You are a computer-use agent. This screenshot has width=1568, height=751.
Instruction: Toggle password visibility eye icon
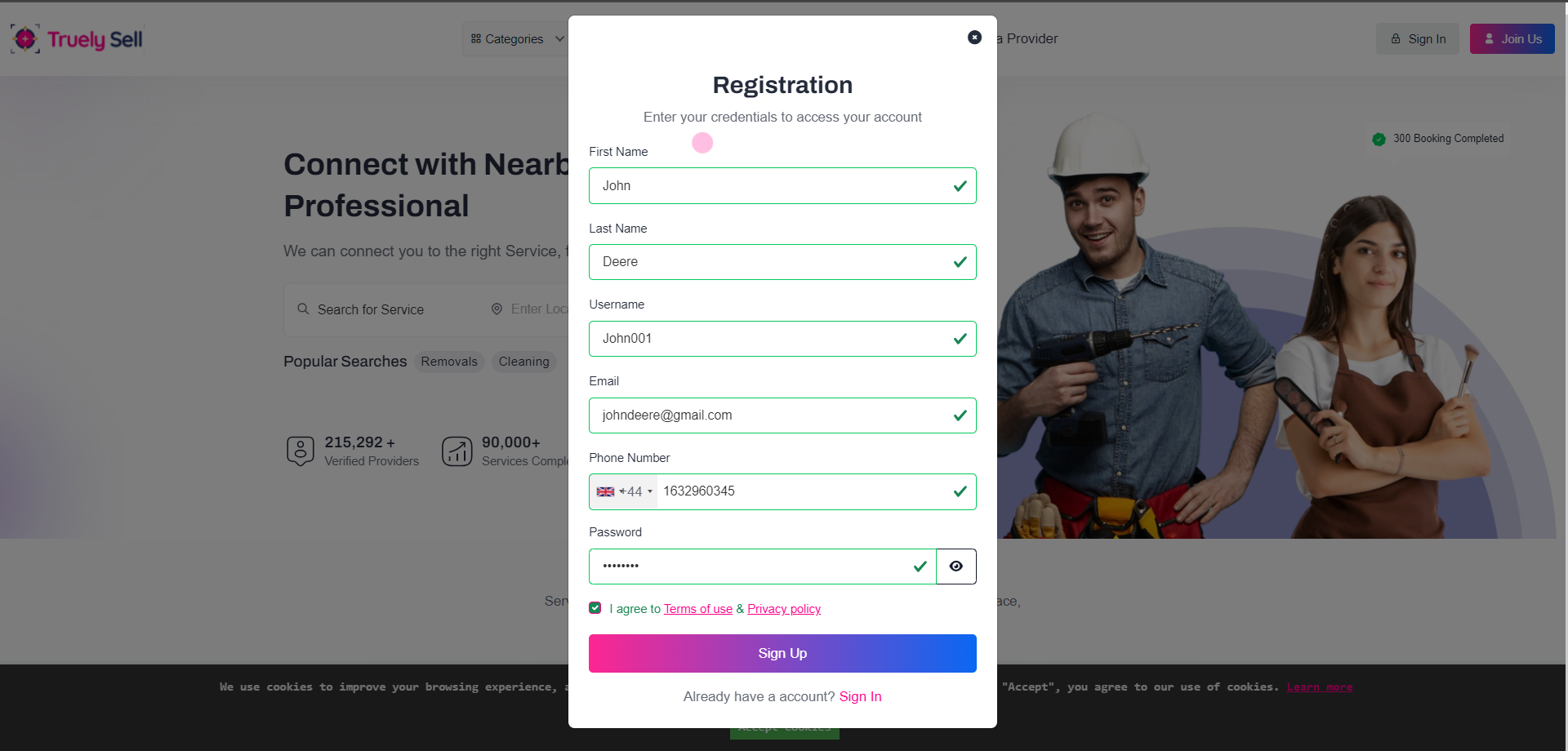pos(955,567)
